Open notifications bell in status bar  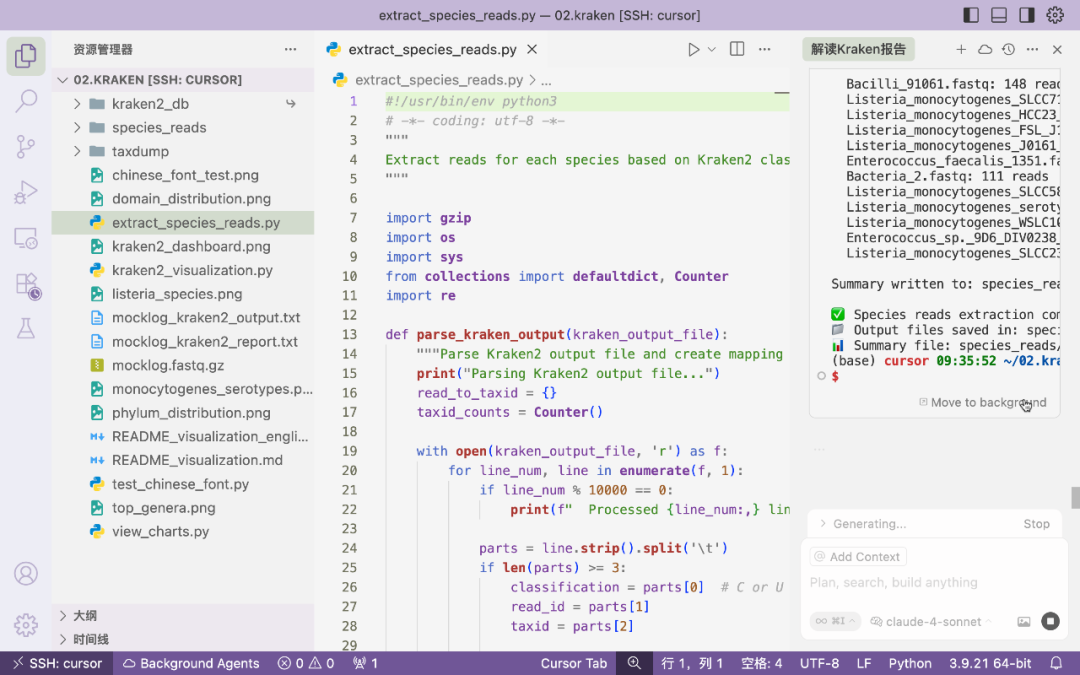click(x=1056, y=663)
